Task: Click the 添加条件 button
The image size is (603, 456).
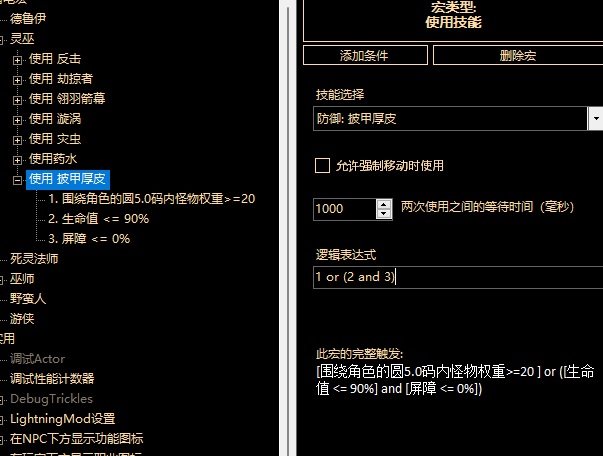Action: click(365, 56)
